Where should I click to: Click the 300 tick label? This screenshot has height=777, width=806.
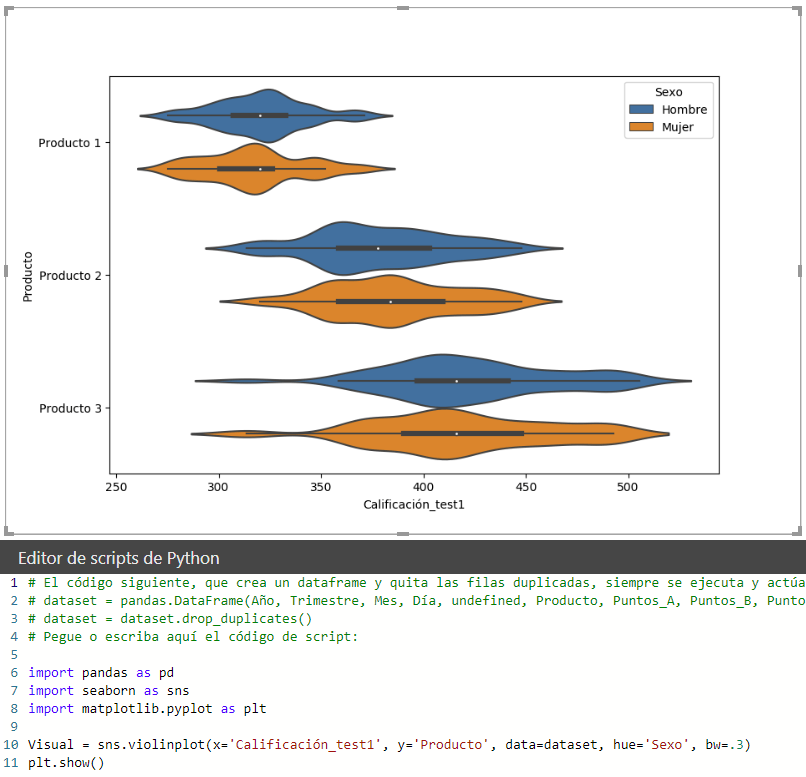point(218,487)
